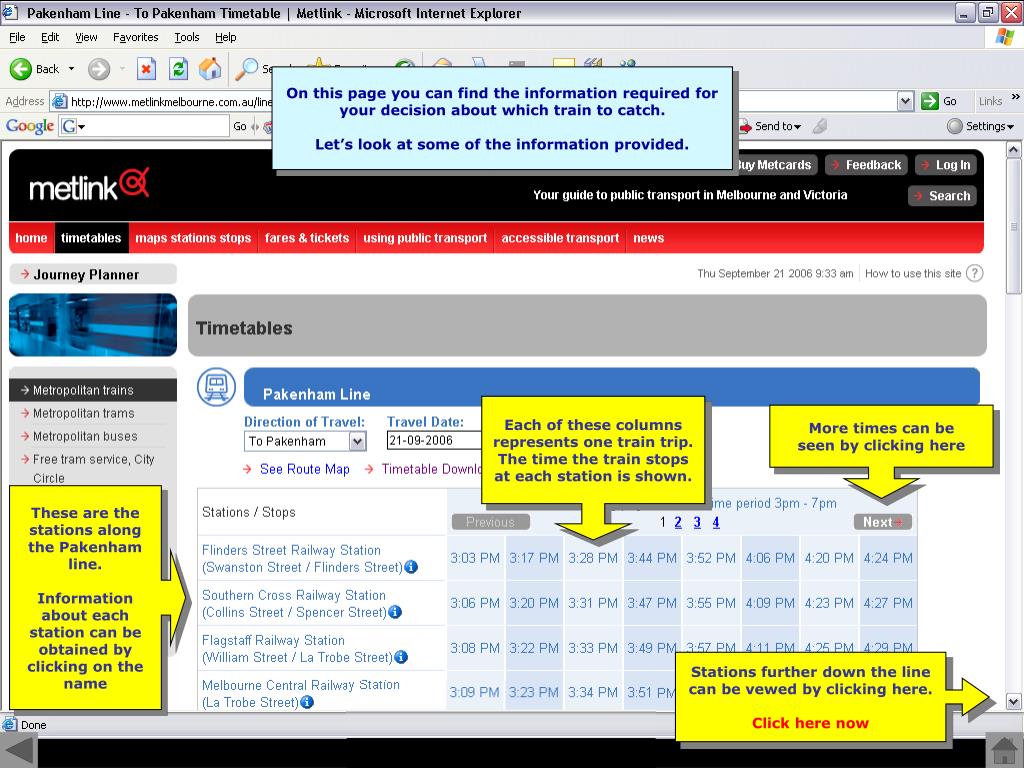This screenshot has height=768, width=1024.
Task: Click the Send to icon in Google toolbar
Action: coord(745,126)
